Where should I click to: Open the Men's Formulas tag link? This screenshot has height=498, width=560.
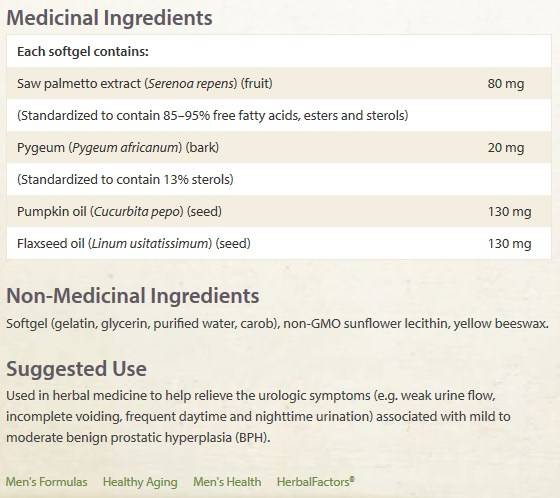click(46, 482)
